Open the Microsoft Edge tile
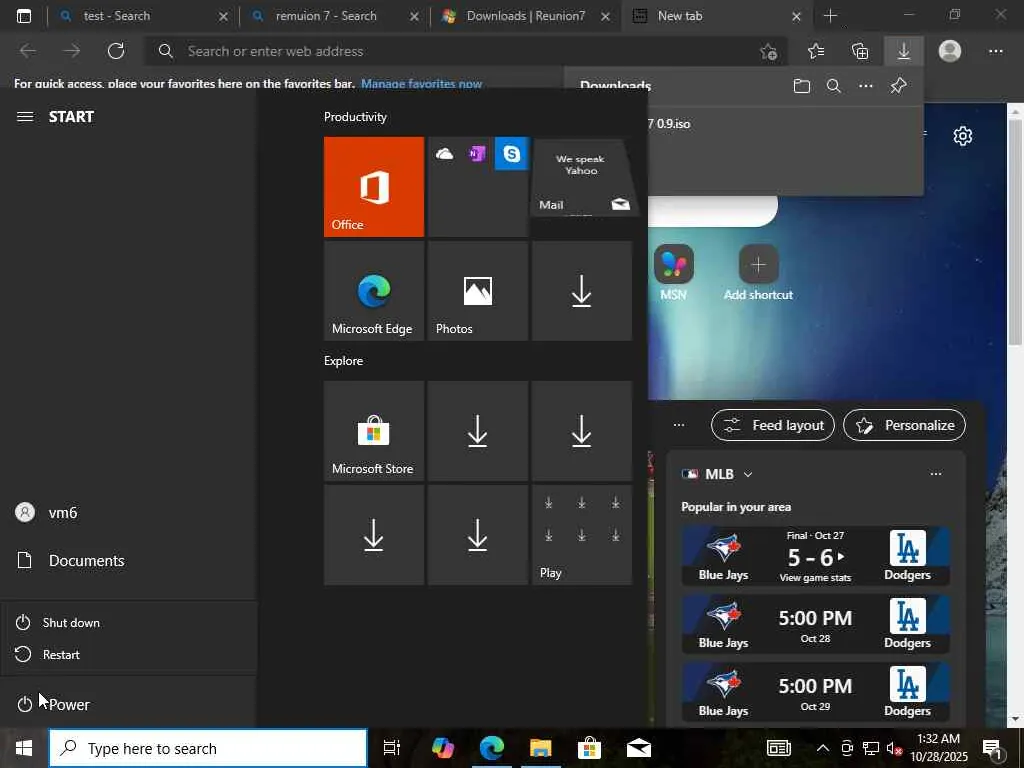This screenshot has height=768, width=1024. coord(374,291)
